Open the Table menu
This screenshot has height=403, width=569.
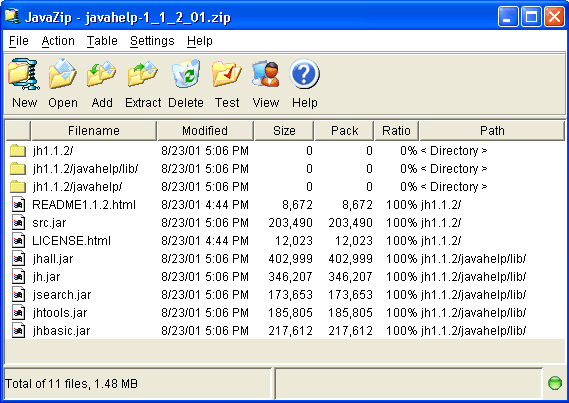point(102,41)
